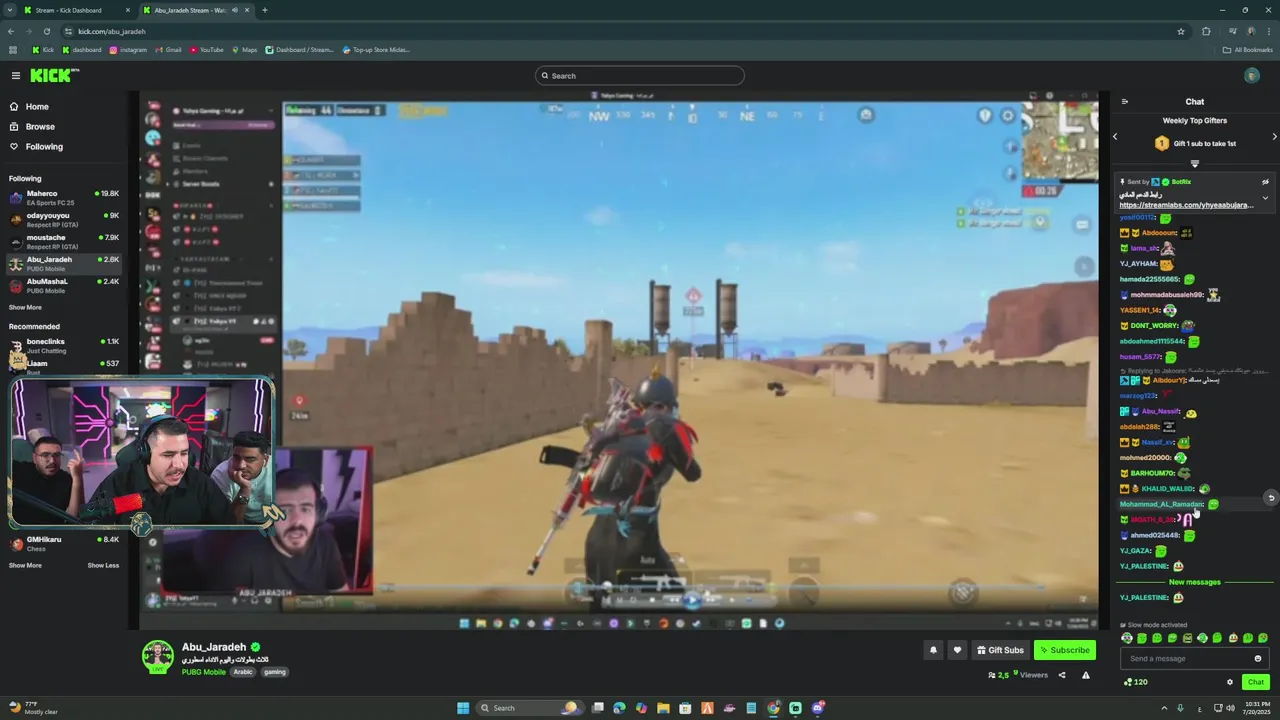Click the Gift Subs button
Image resolution: width=1280 pixels, height=720 pixels.
[x=1000, y=650]
